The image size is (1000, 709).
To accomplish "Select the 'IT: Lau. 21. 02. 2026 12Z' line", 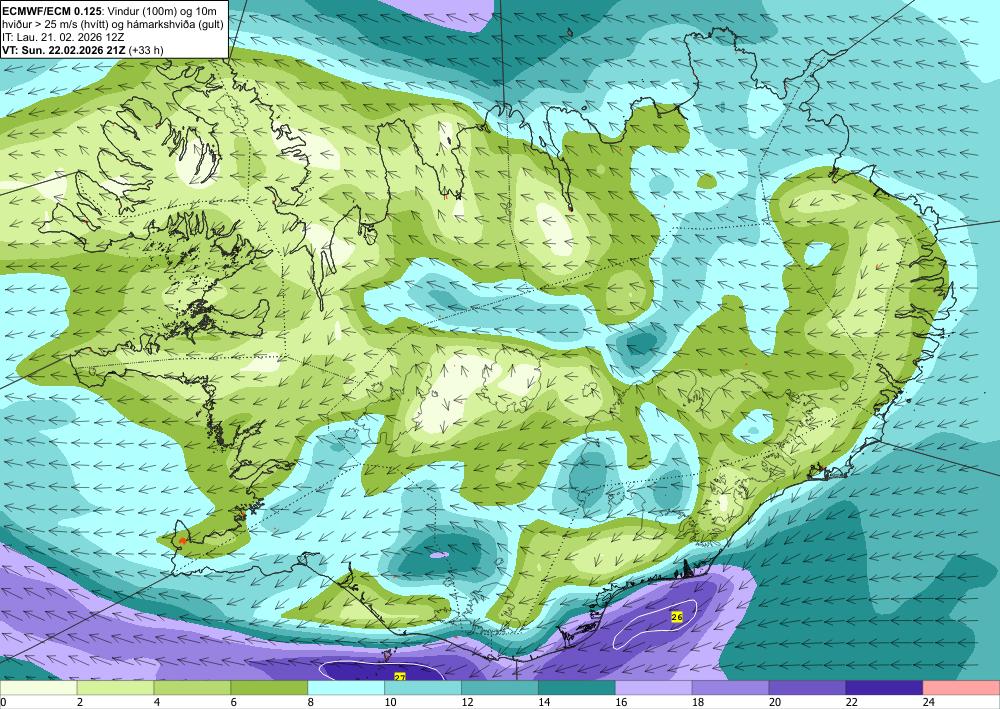I will (x=63, y=37).
